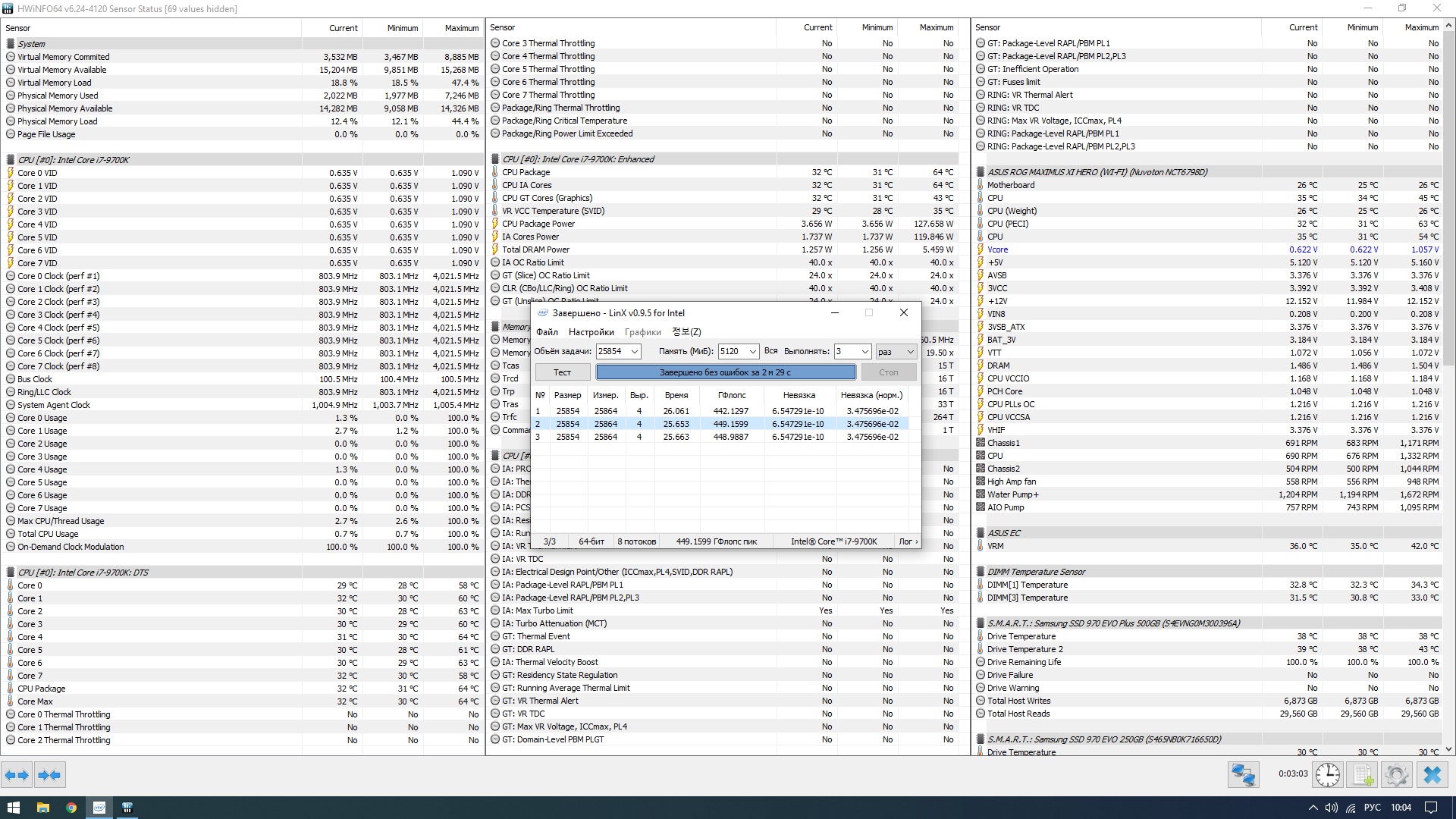Viewport: 1456px width, 819px height.
Task: Open the problem size dropdown in LinX
Action: pos(635,352)
